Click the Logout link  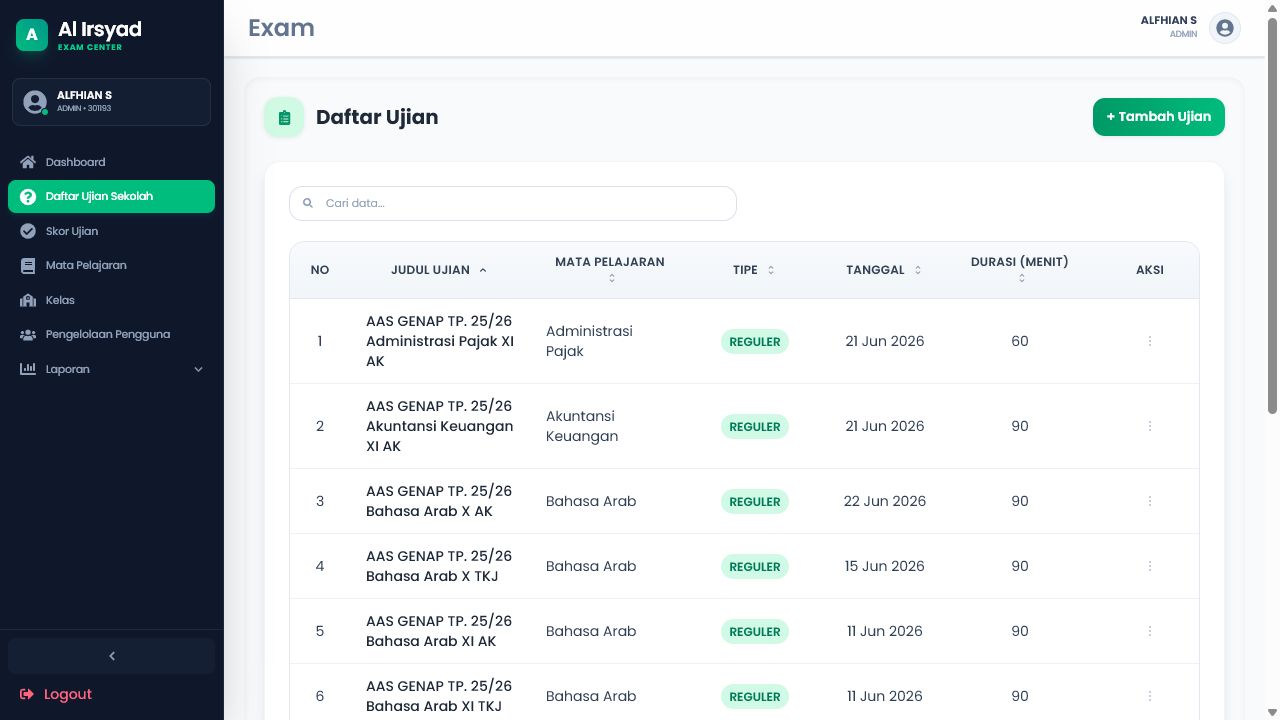56,694
